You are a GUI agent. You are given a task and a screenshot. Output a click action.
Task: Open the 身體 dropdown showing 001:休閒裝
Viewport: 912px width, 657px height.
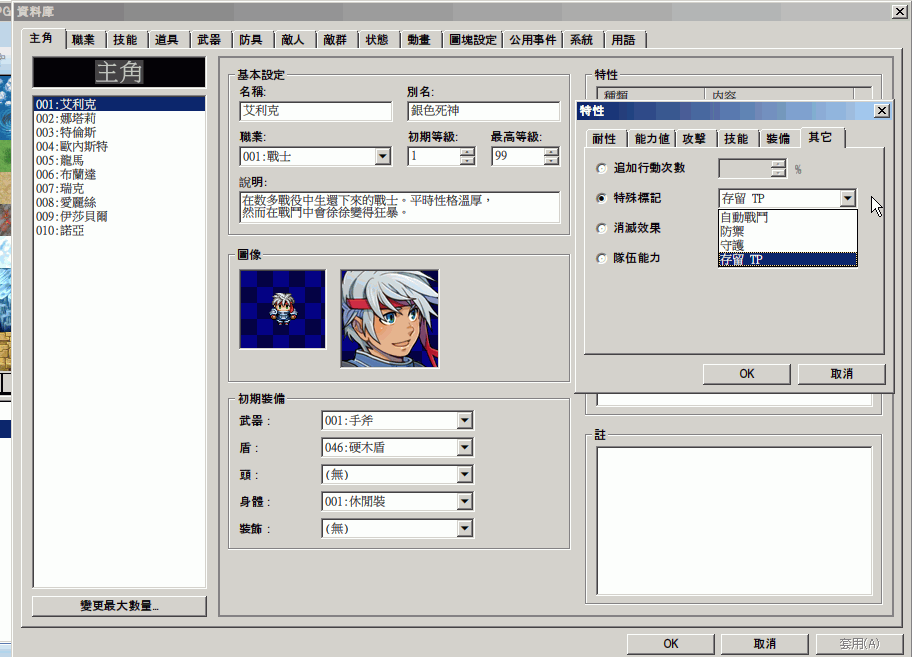pyautogui.click(x=464, y=501)
